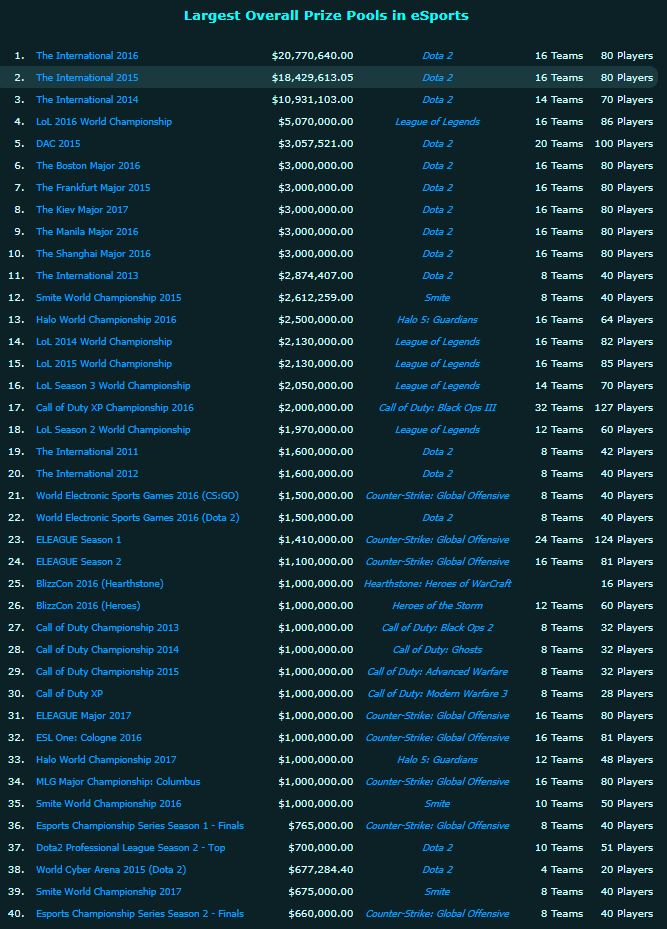Viewport: 667px width, 929px height.
Task: Click the $20,770,640.00 prize pool value
Action: [312, 56]
